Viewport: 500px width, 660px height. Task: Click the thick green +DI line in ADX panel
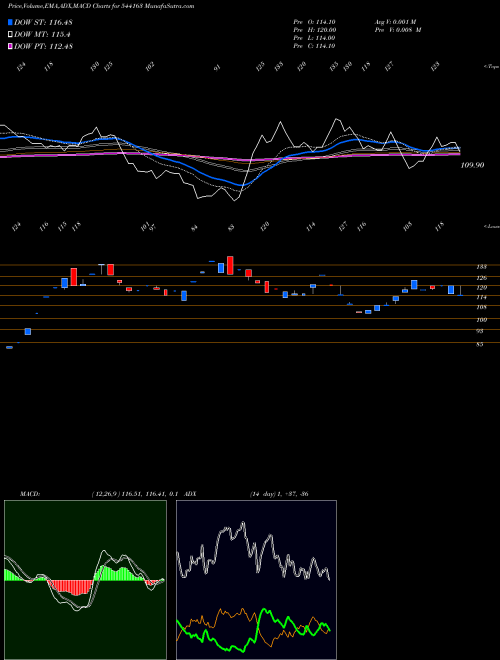[x=265, y=611]
